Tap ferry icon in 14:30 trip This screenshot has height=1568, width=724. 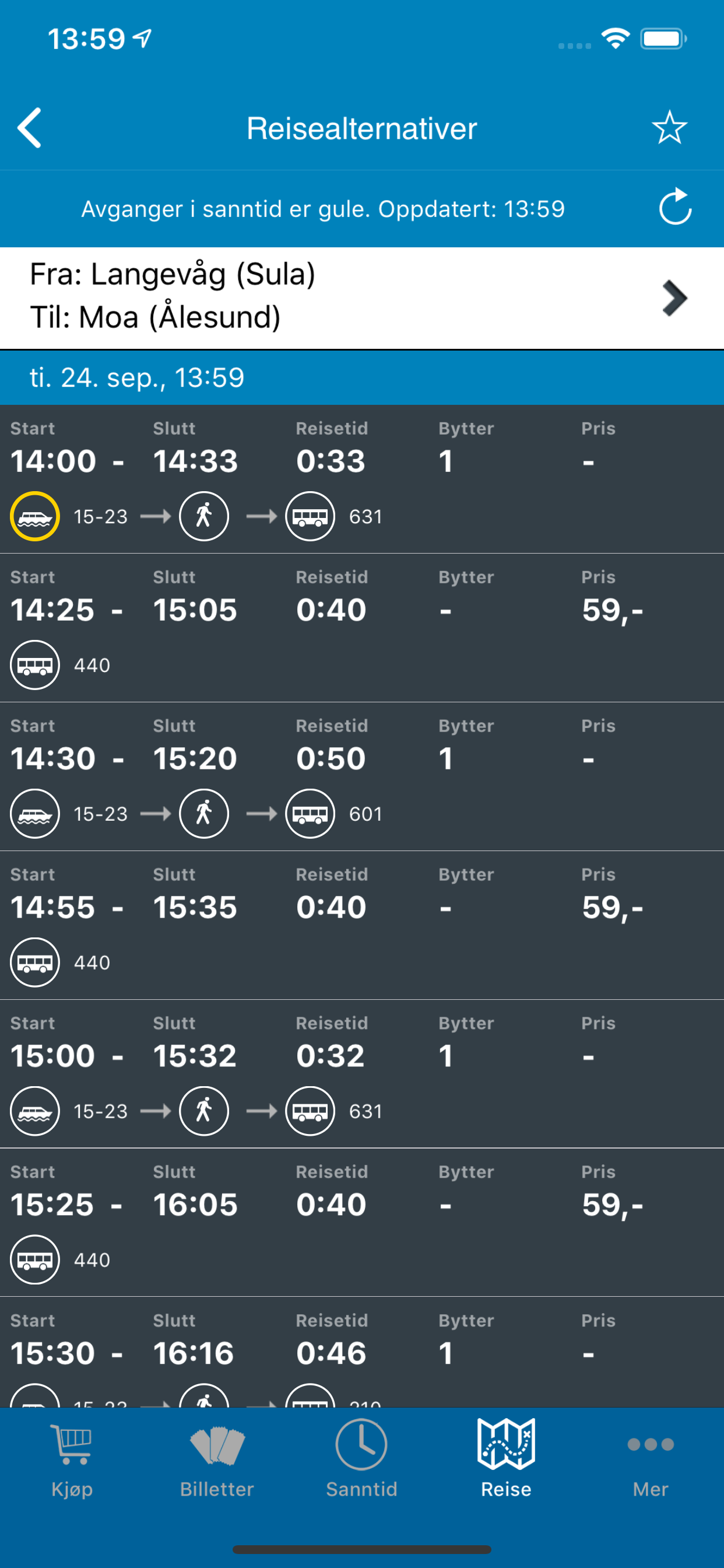point(34,814)
